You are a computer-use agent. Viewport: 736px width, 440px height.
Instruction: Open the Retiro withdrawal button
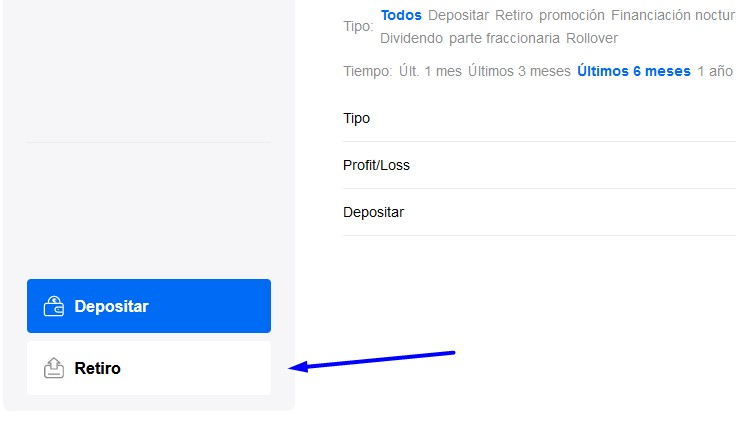coord(149,368)
